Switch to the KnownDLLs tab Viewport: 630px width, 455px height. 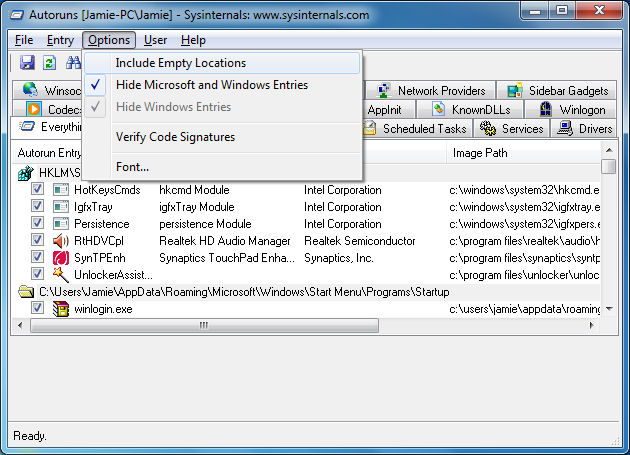(470, 109)
